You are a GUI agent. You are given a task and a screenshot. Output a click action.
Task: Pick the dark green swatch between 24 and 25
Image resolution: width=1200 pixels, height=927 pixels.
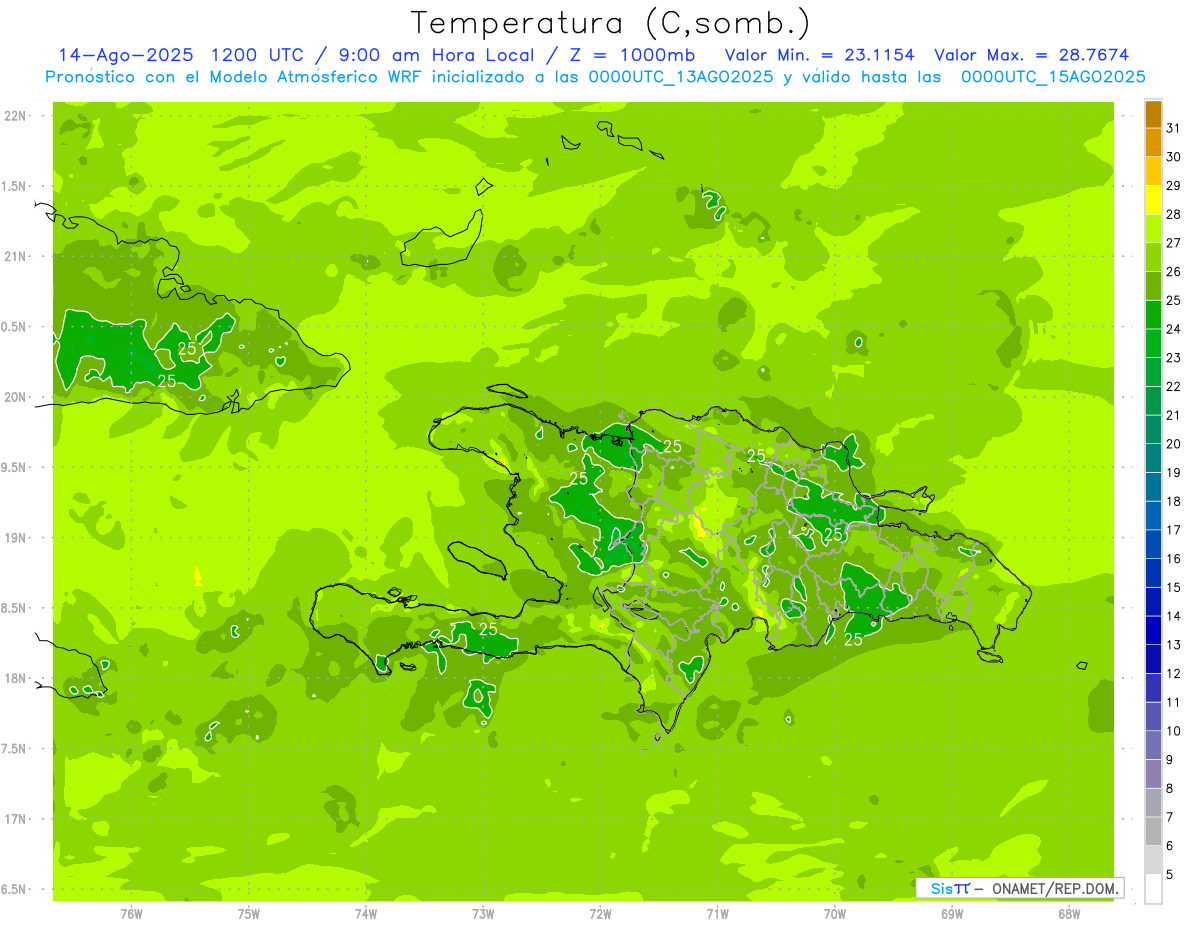tap(1153, 315)
